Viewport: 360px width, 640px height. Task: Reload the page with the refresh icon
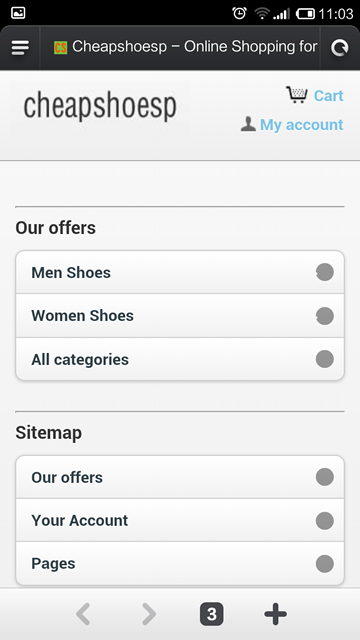340,47
